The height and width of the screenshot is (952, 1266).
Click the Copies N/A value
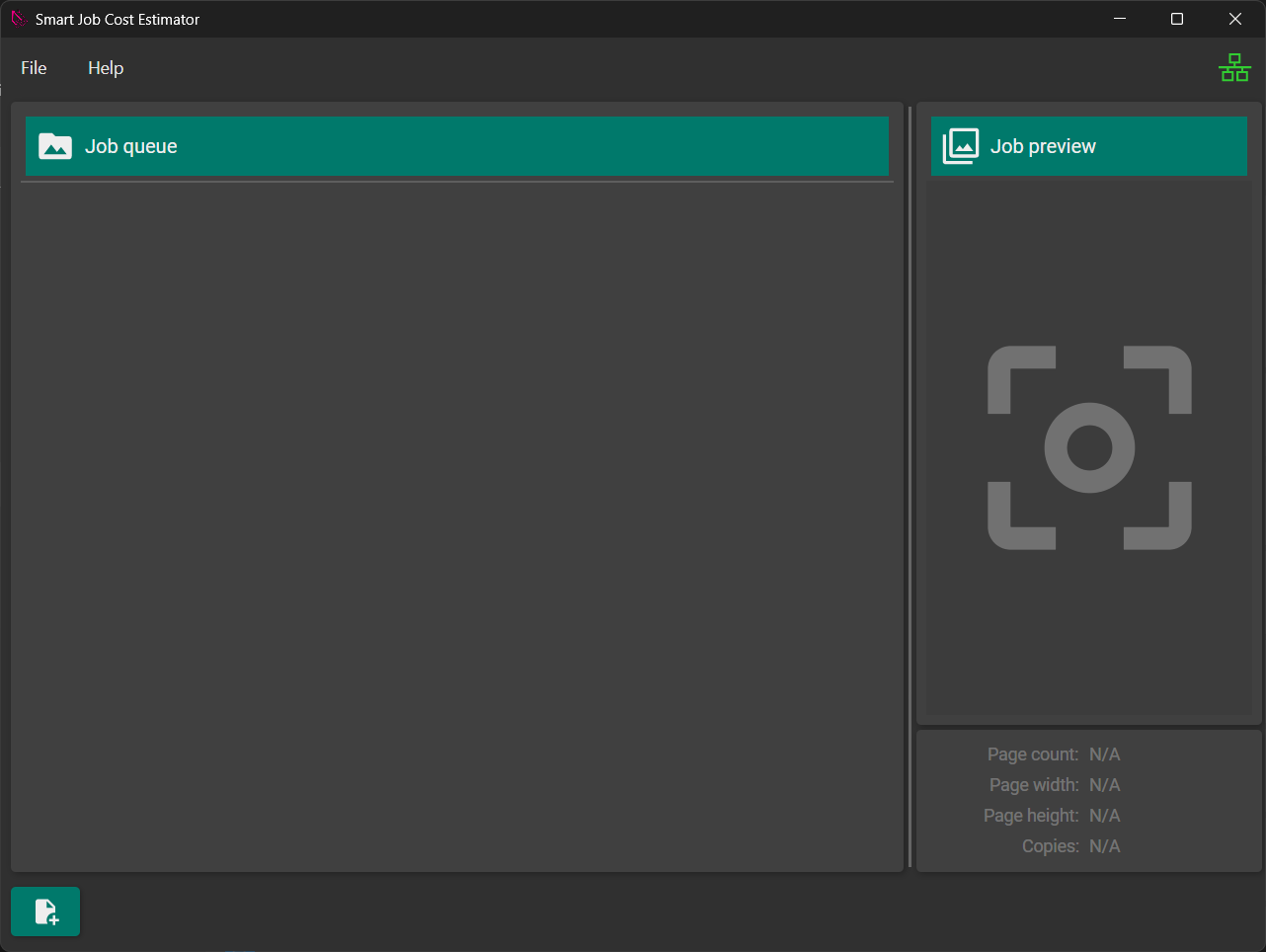pos(1104,846)
